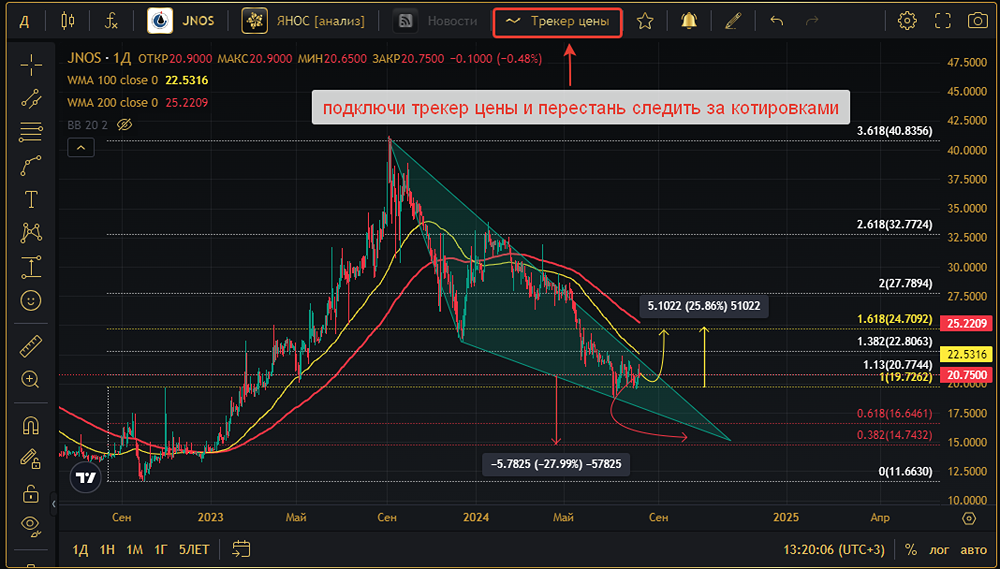The image size is (1000, 569).
Task: Click the 22.5316 price label on the axis
Action: pyautogui.click(x=967, y=353)
